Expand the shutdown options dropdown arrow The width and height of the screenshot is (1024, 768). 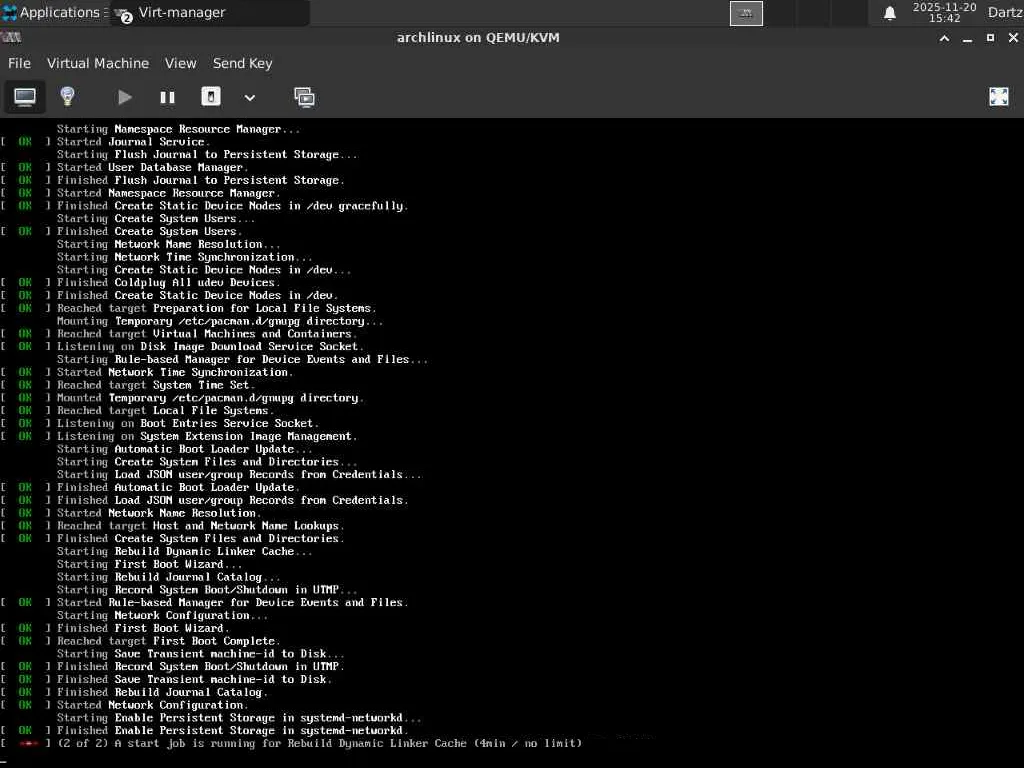249,98
